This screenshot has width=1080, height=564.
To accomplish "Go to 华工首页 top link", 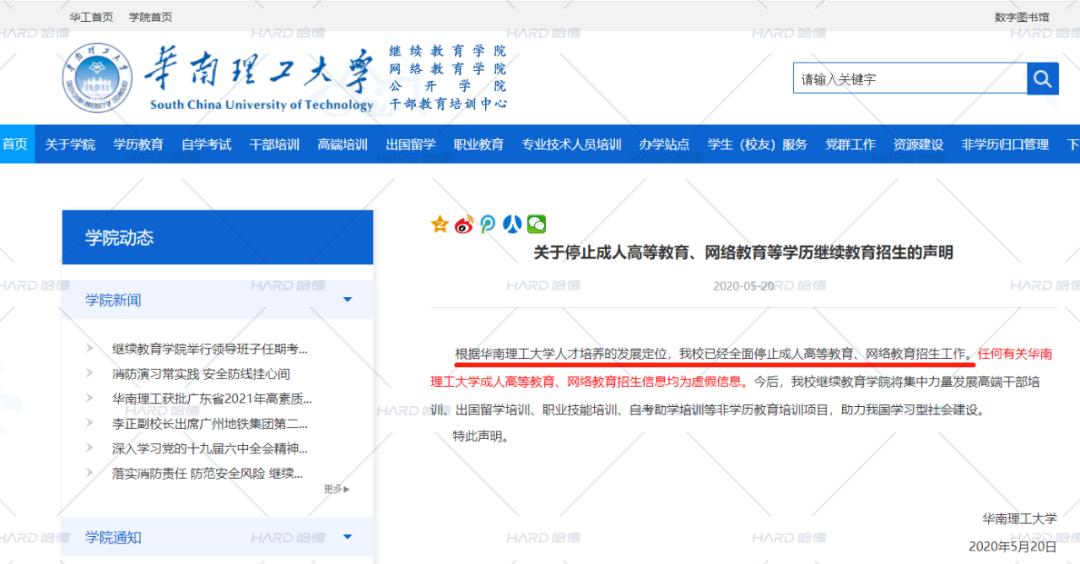I will tap(91, 17).
